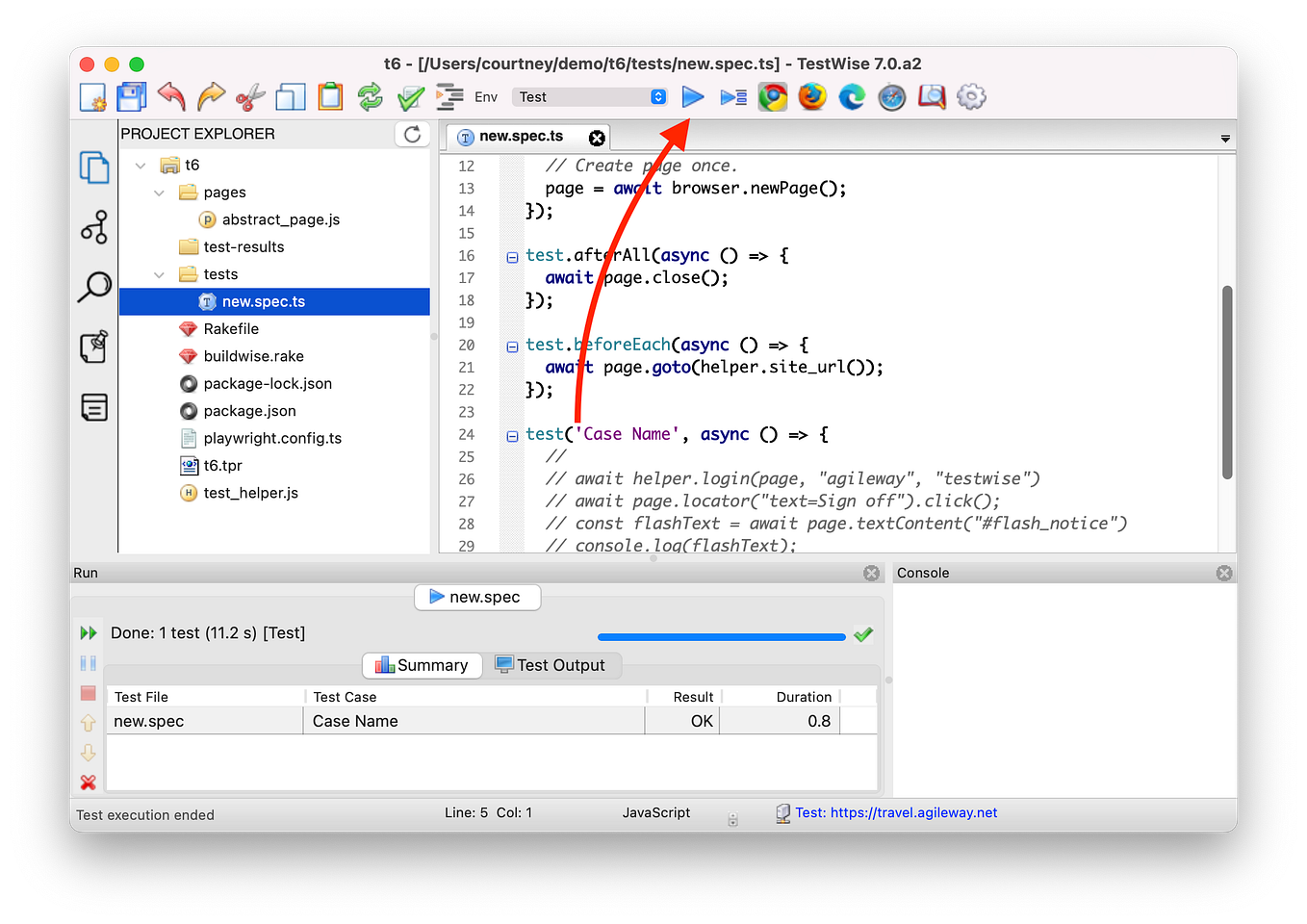Click the syntax check green tick icon

410,96
